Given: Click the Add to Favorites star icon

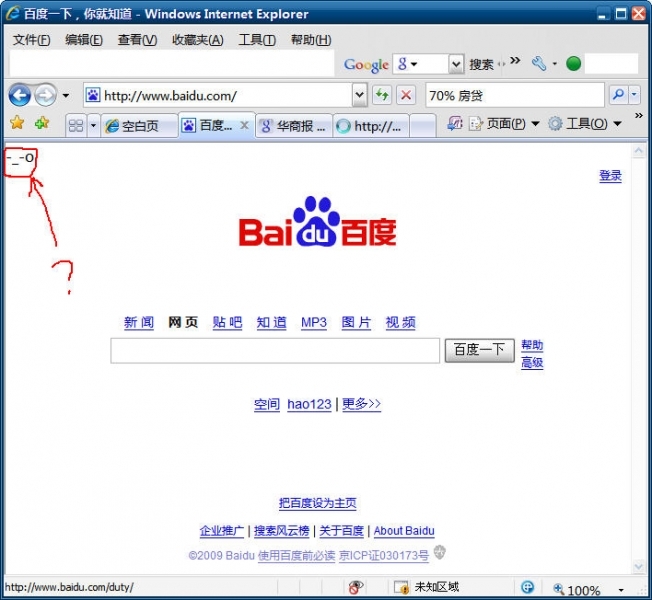Looking at the screenshot, I should click(x=42, y=123).
